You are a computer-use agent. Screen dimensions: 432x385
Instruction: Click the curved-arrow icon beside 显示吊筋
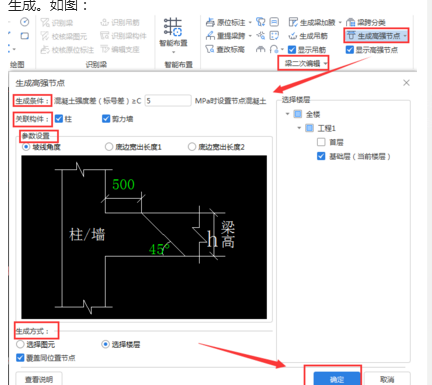tap(274, 49)
